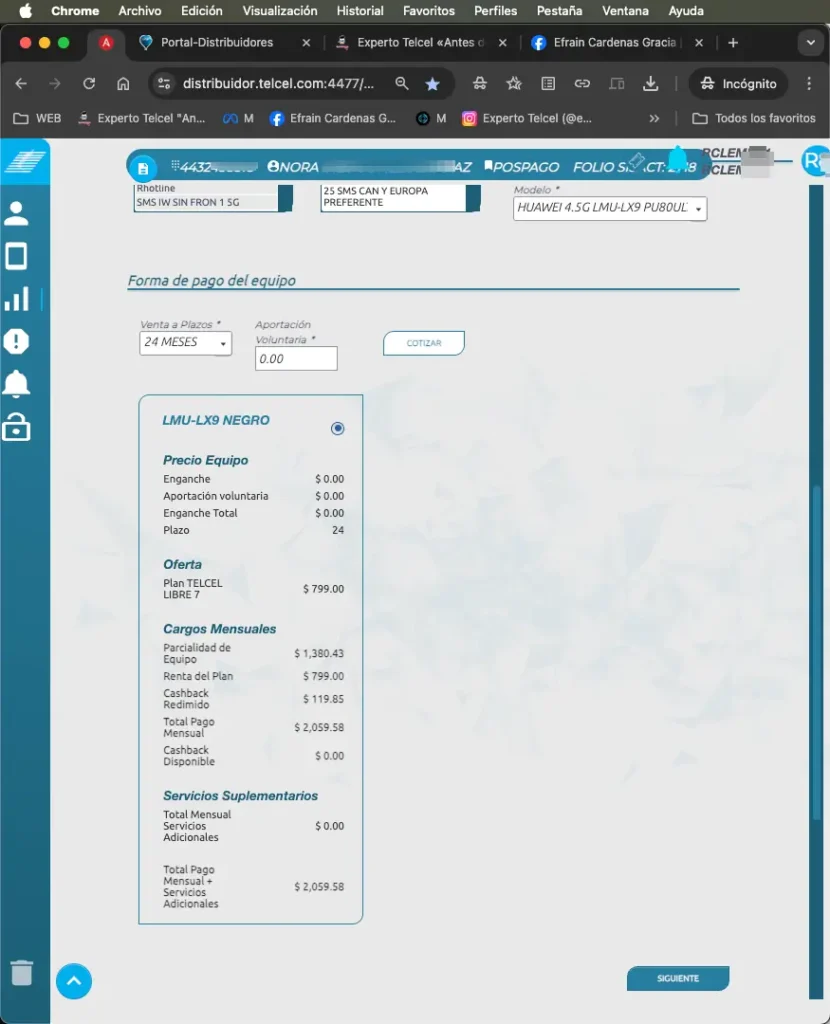Click the zoom magnifier icon in address bar
830x1024 pixels.
(x=402, y=84)
